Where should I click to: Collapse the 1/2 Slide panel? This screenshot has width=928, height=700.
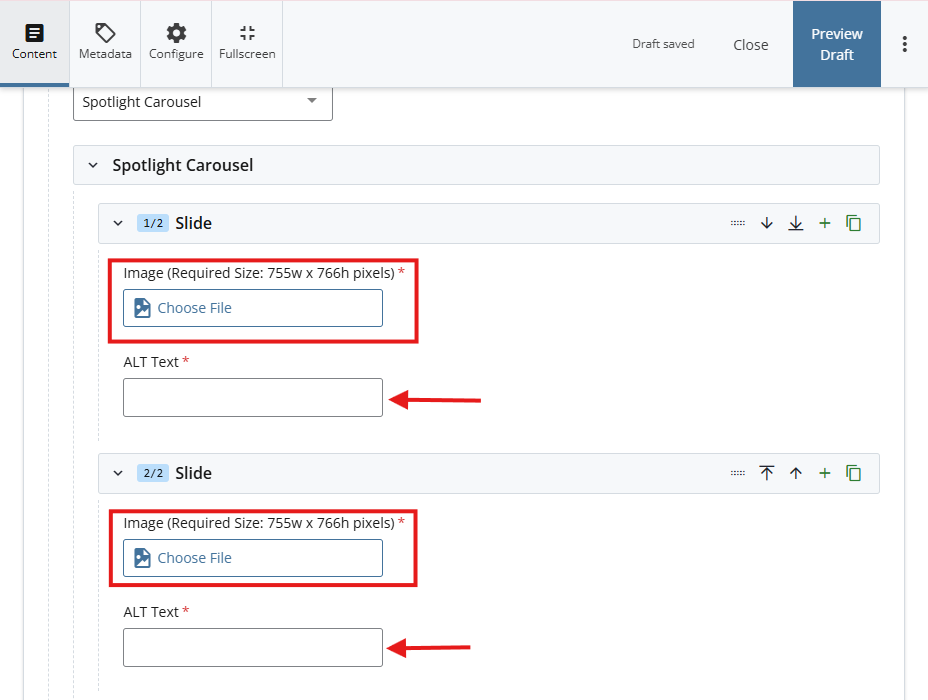(x=118, y=223)
